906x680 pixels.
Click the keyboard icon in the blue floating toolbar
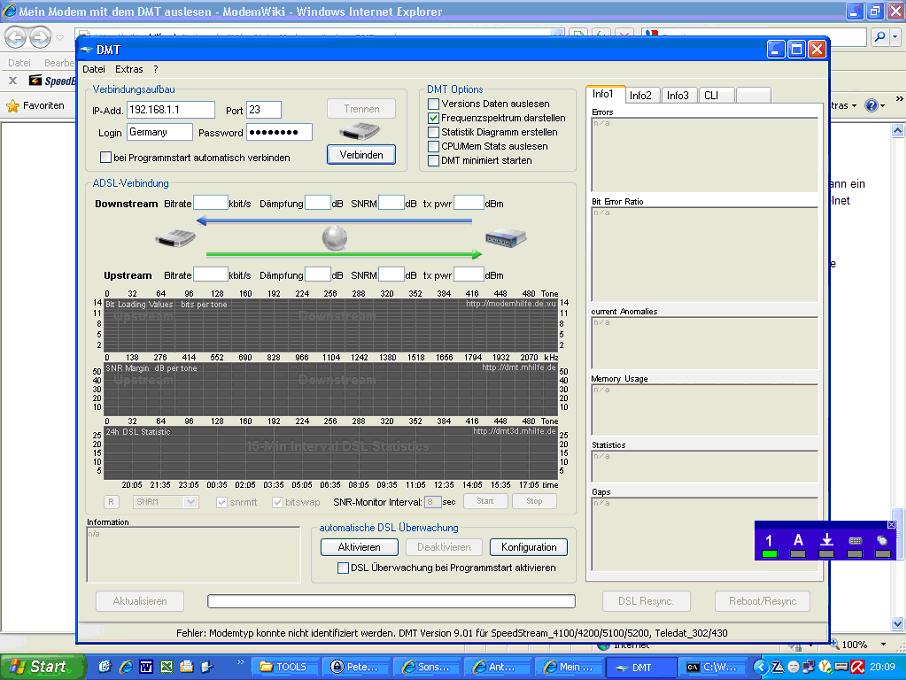point(855,541)
